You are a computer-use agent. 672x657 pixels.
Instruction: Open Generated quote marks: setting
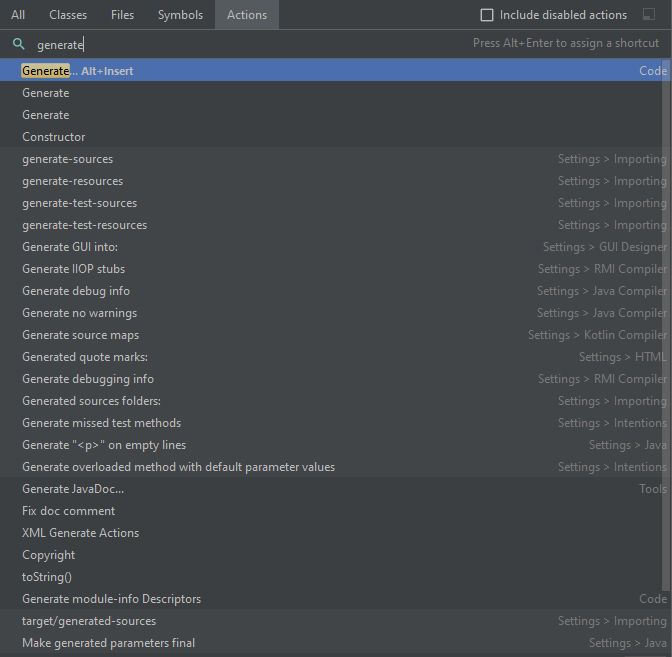(x=335, y=357)
